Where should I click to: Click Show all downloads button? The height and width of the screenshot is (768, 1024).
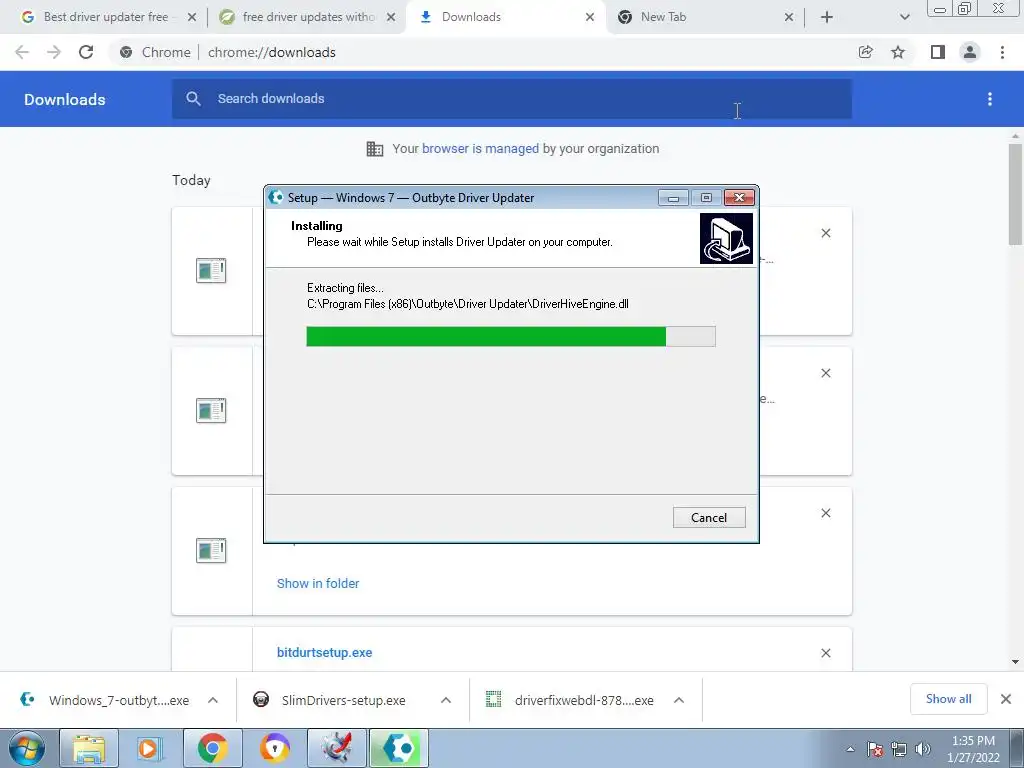click(948, 699)
